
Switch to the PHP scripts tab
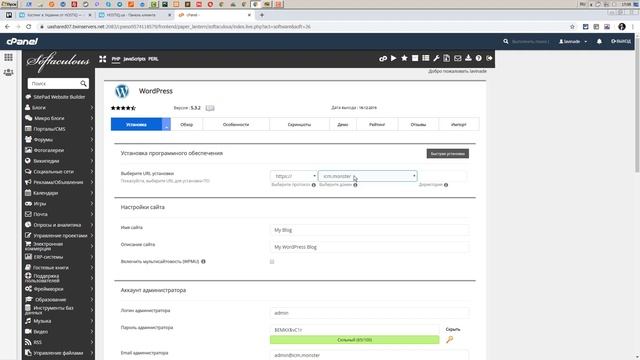pos(116,59)
